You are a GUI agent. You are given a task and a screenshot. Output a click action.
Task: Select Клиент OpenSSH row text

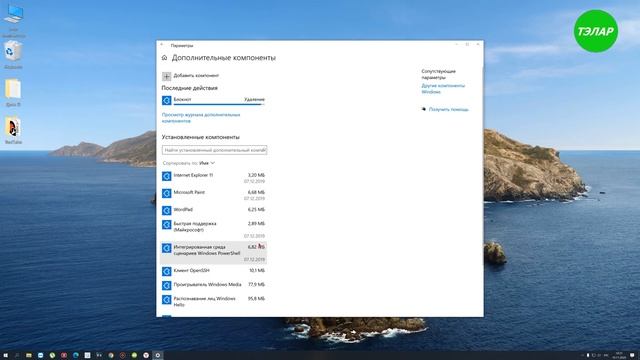pyautogui.click(x=191, y=271)
